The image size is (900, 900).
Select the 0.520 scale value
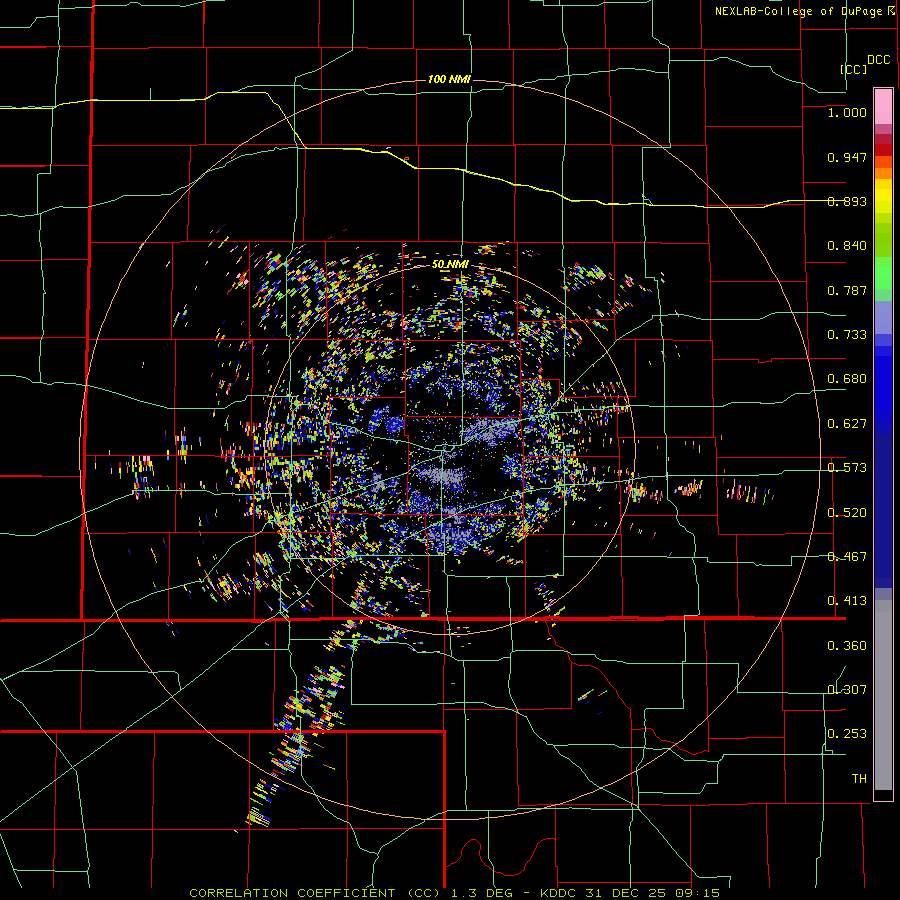click(847, 513)
